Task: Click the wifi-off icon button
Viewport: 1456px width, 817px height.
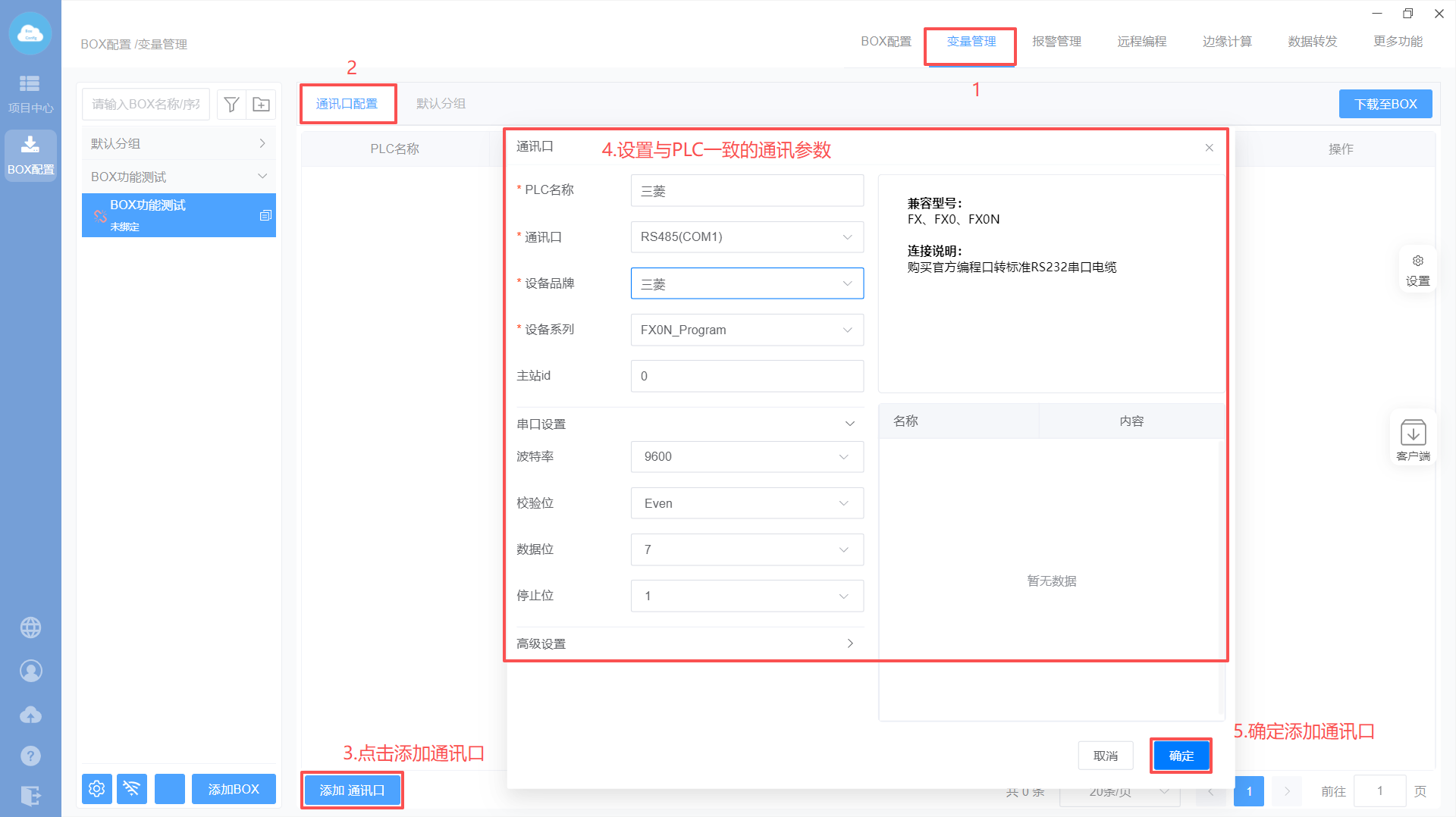Action: (132, 789)
